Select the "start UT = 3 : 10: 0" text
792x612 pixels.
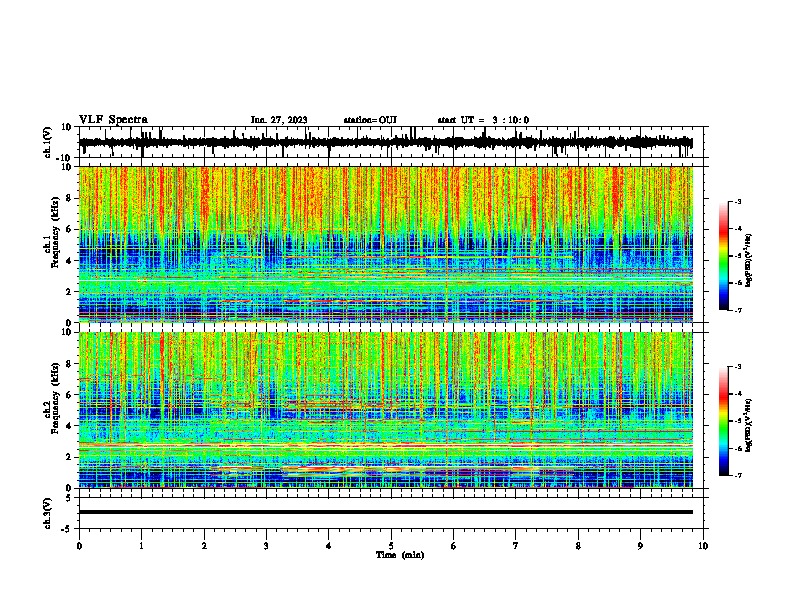pos(483,120)
